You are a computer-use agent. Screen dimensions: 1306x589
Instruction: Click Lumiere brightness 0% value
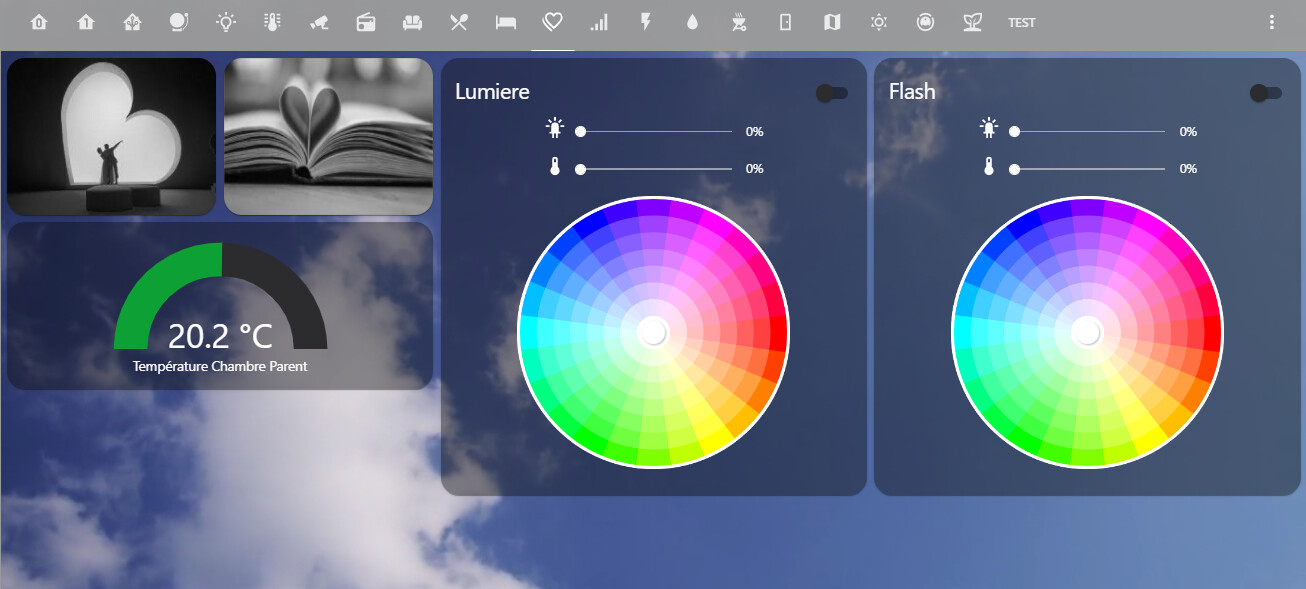(x=755, y=131)
